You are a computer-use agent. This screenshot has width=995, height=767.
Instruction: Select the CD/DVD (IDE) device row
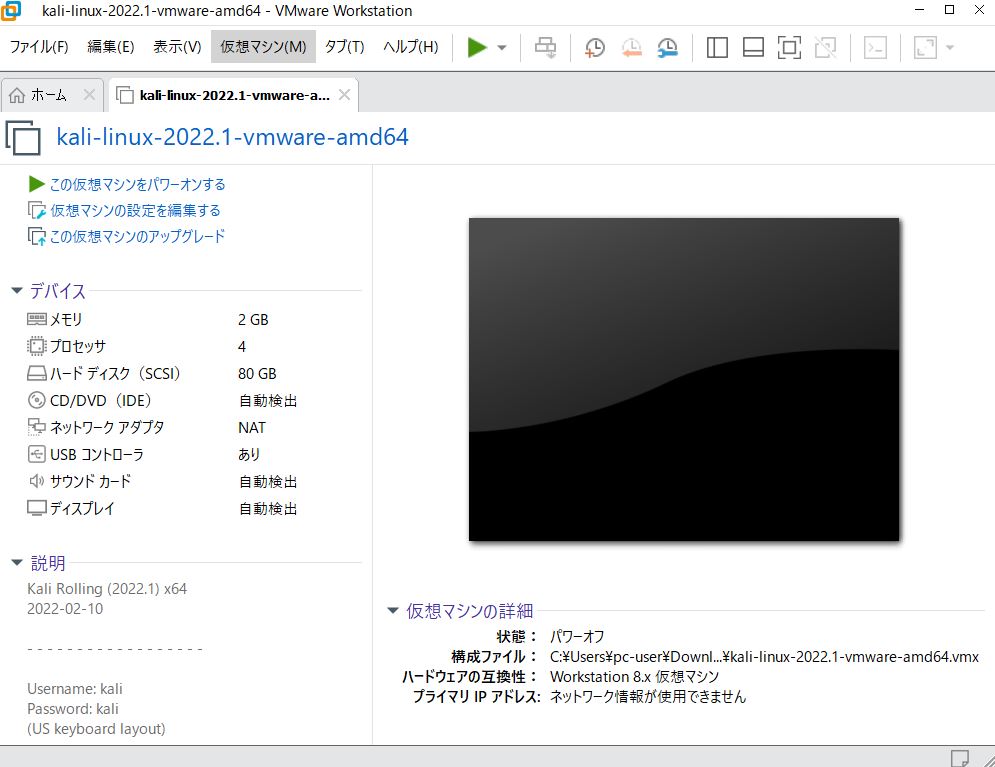(x=194, y=401)
